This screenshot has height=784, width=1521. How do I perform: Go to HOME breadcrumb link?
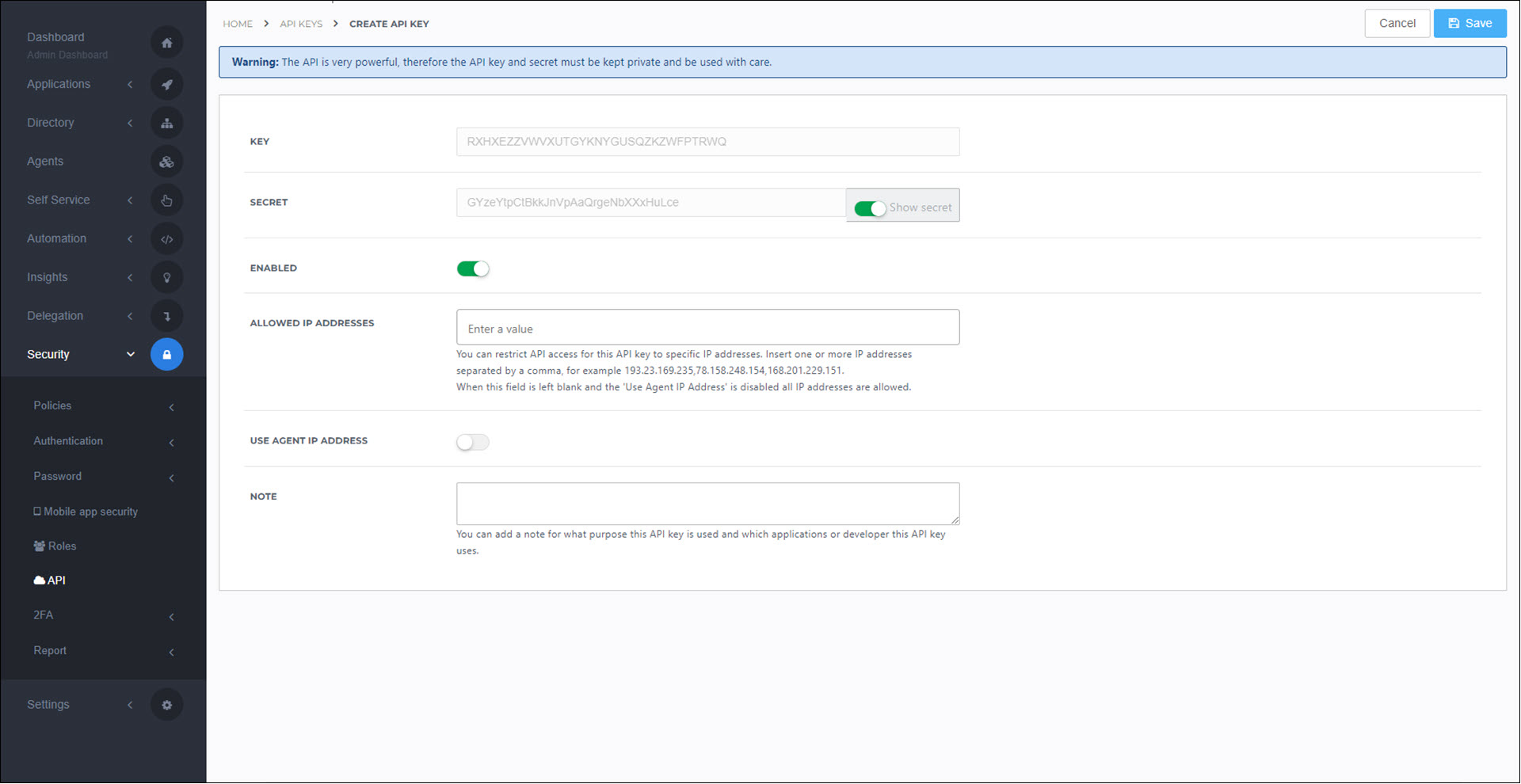pos(238,24)
